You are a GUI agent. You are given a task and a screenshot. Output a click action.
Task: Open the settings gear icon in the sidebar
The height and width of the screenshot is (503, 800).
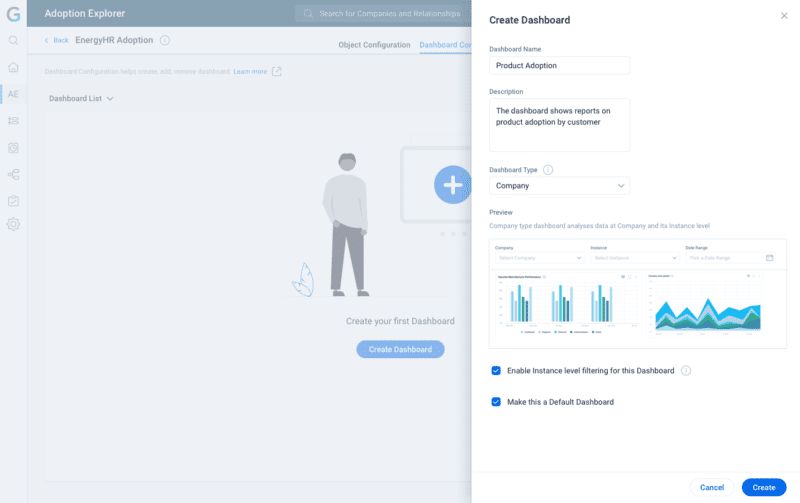coord(13,224)
